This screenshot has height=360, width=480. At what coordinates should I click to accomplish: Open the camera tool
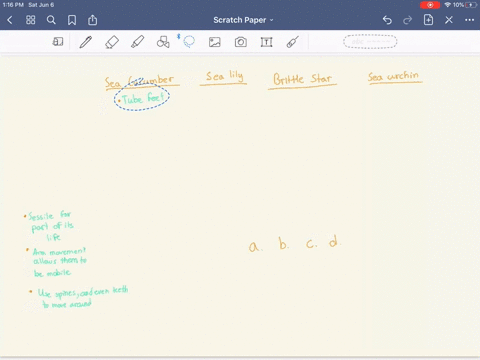(x=241, y=42)
